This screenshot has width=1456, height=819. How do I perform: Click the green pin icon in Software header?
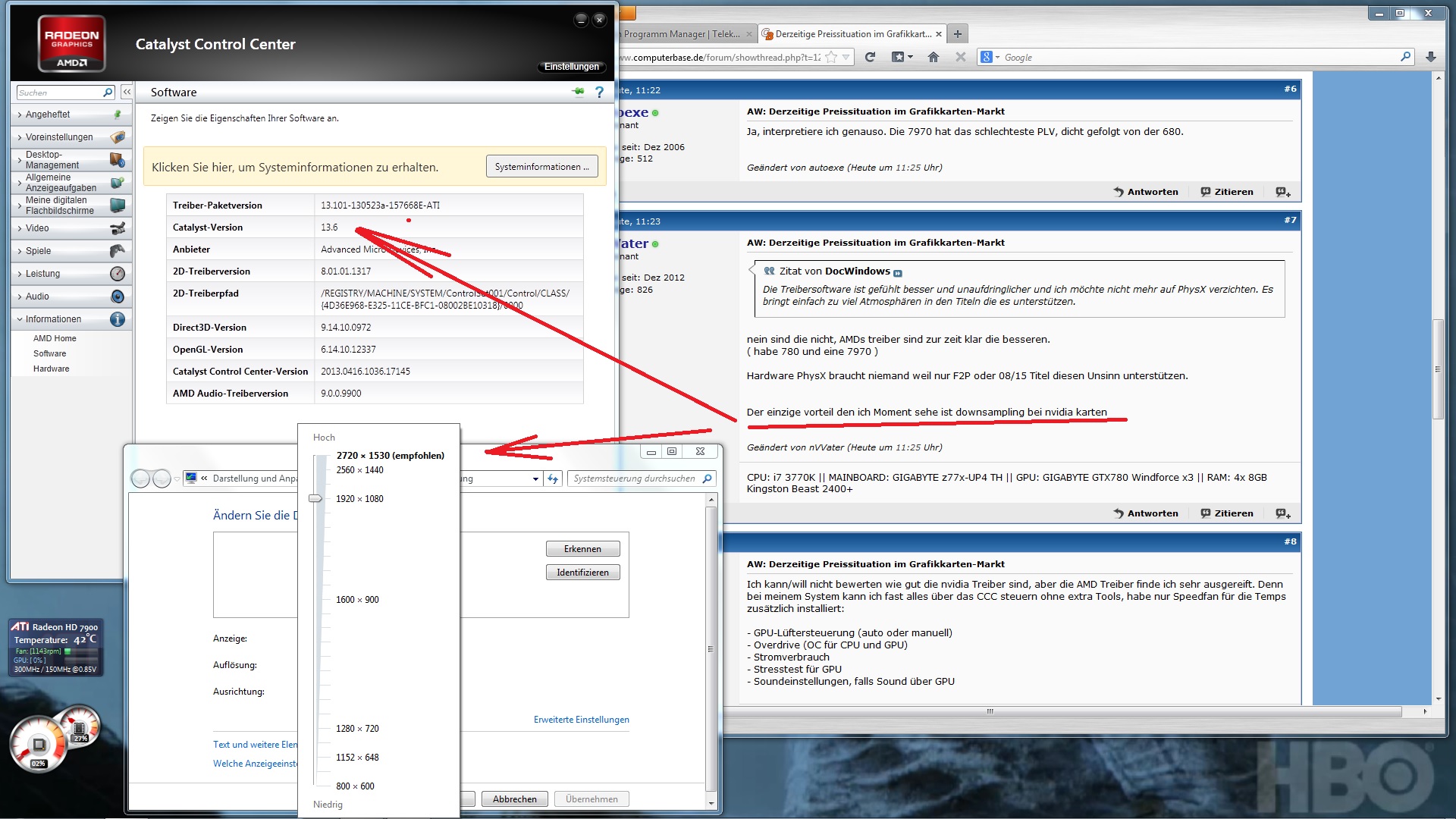point(579,92)
